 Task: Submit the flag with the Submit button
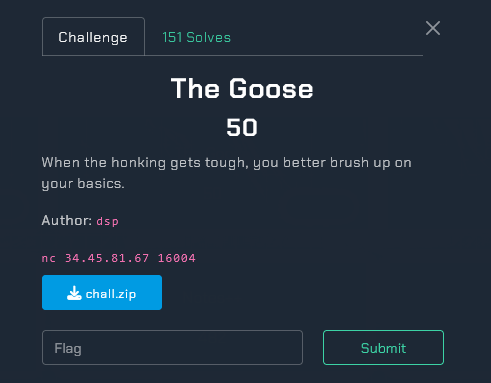point(383,348)
